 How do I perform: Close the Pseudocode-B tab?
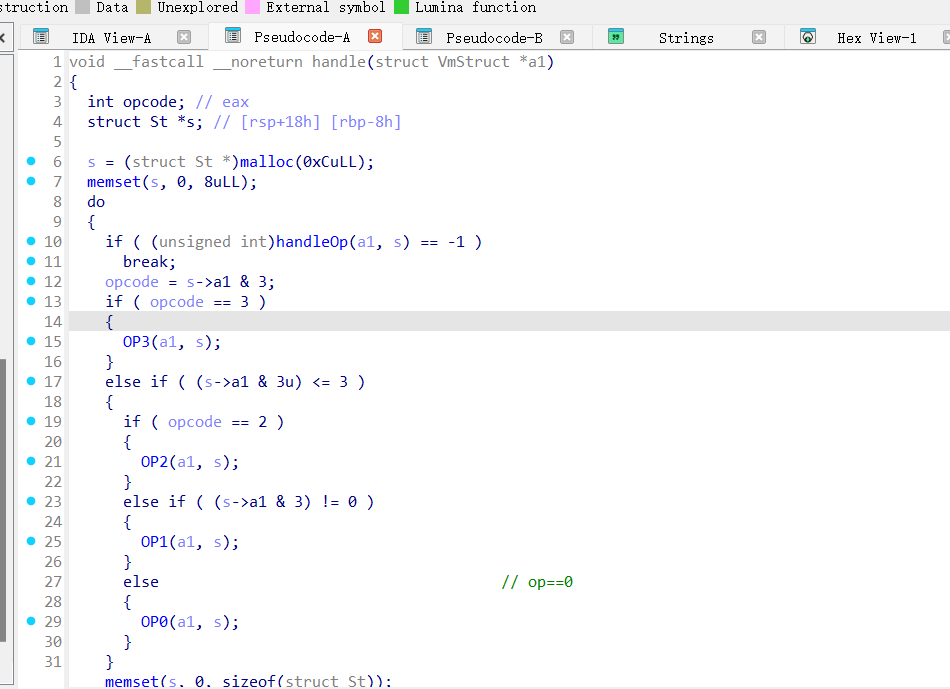(x=567, y=37)
